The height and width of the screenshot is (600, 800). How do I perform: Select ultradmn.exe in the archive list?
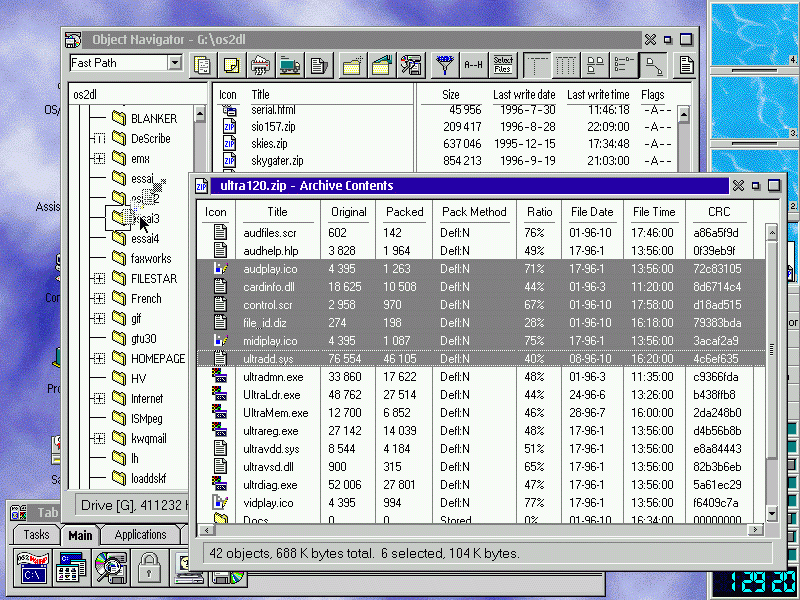(x=273, y=377)
